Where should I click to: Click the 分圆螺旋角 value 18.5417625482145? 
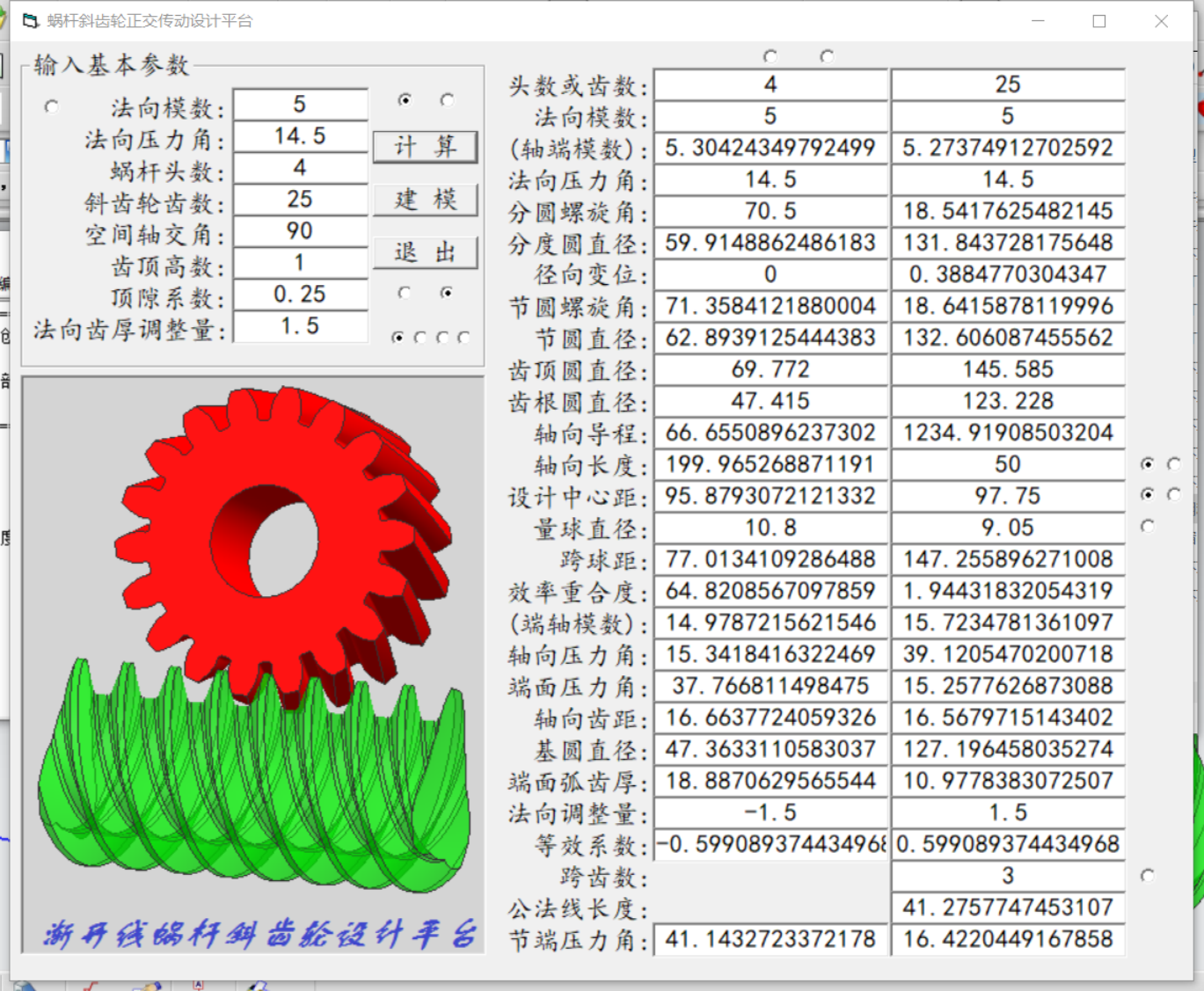(1008, 211)
